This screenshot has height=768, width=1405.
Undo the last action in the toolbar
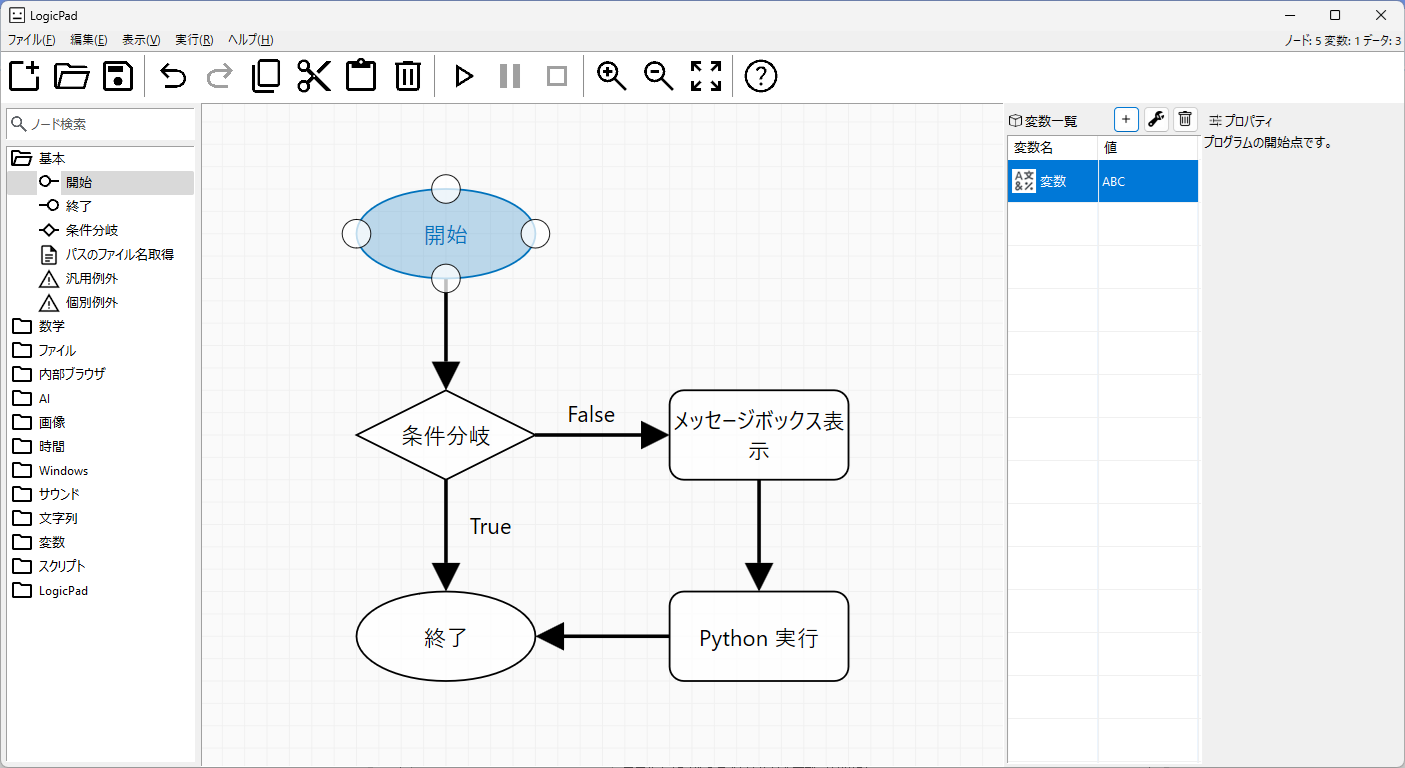pos(173,76)
